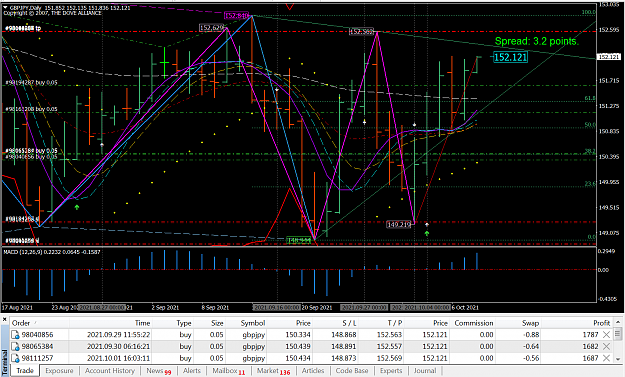This screenshot has width=625, height=377.
Task: Click the stop loss value 148.868
Action: (344, 335)
